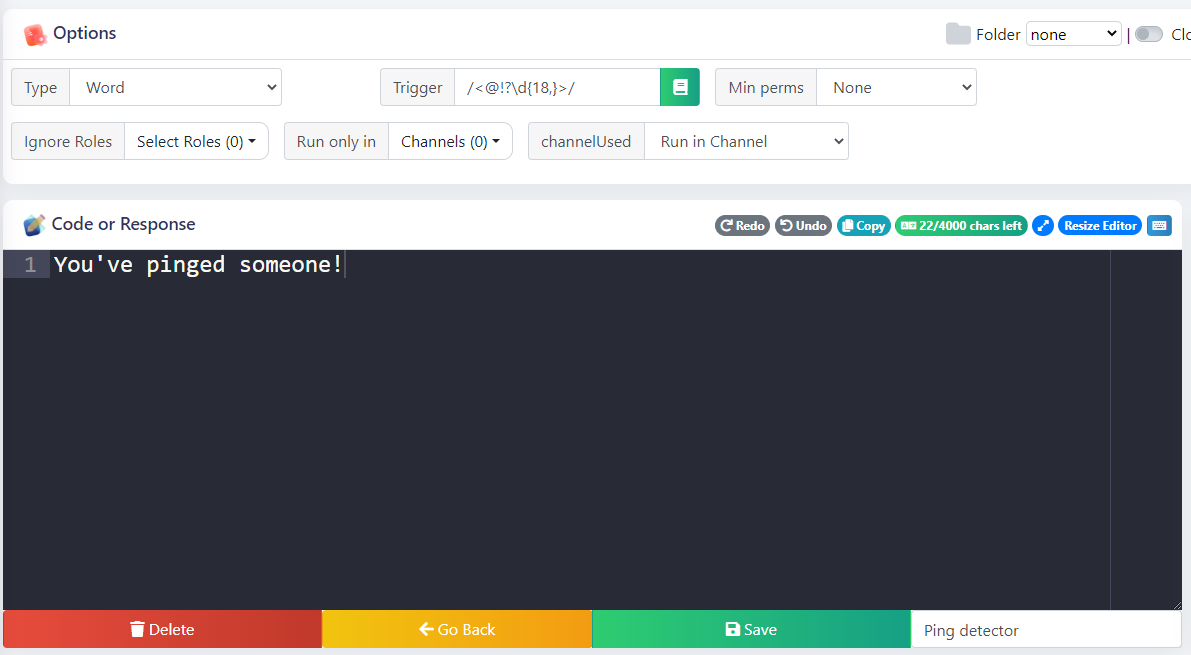Open the channelUsed Run in Channel dropdown
This screenshot has height=655, width=1191.
[x=746, y=141]
